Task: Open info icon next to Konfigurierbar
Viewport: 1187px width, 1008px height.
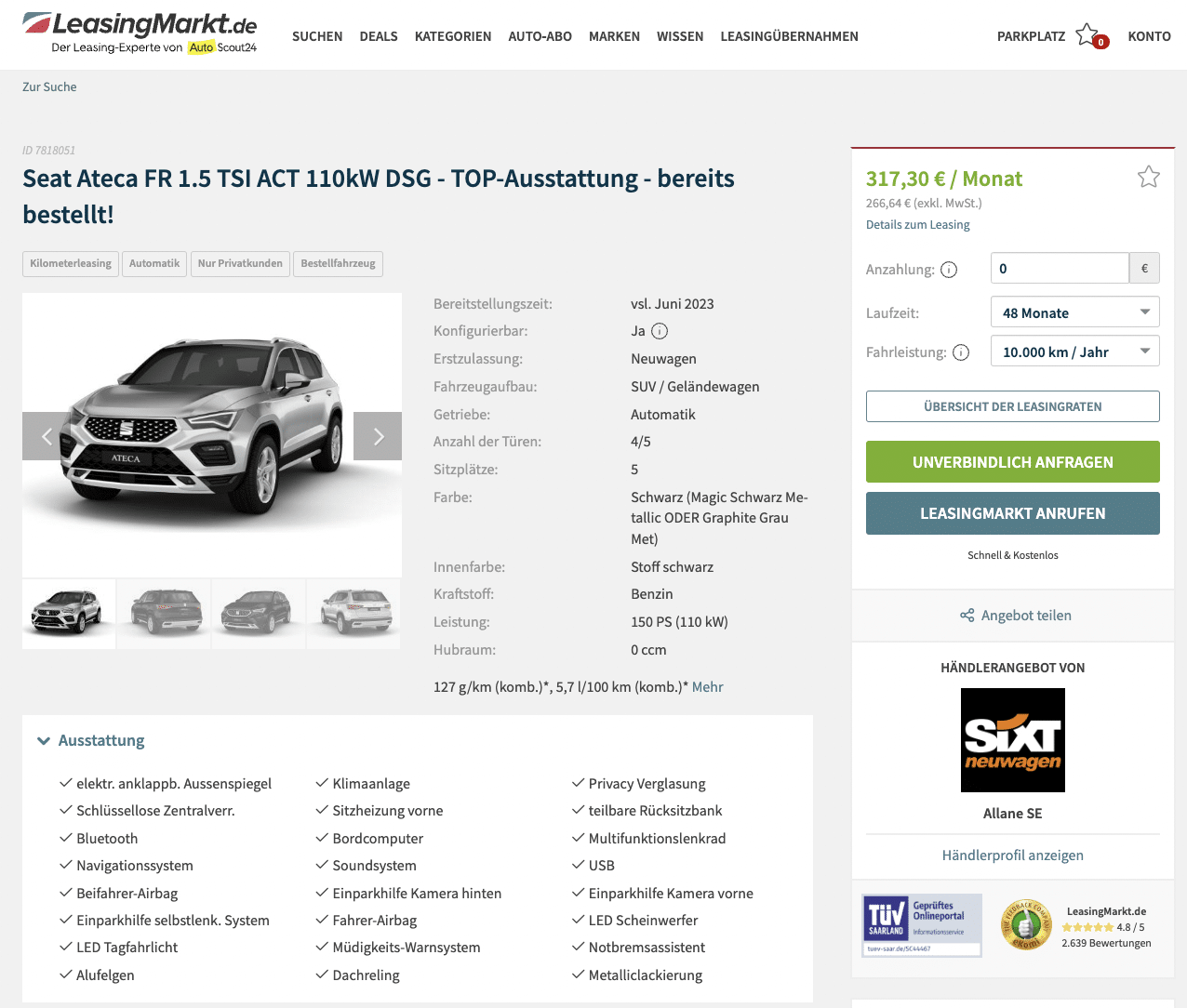Action: tap(660, 331)
